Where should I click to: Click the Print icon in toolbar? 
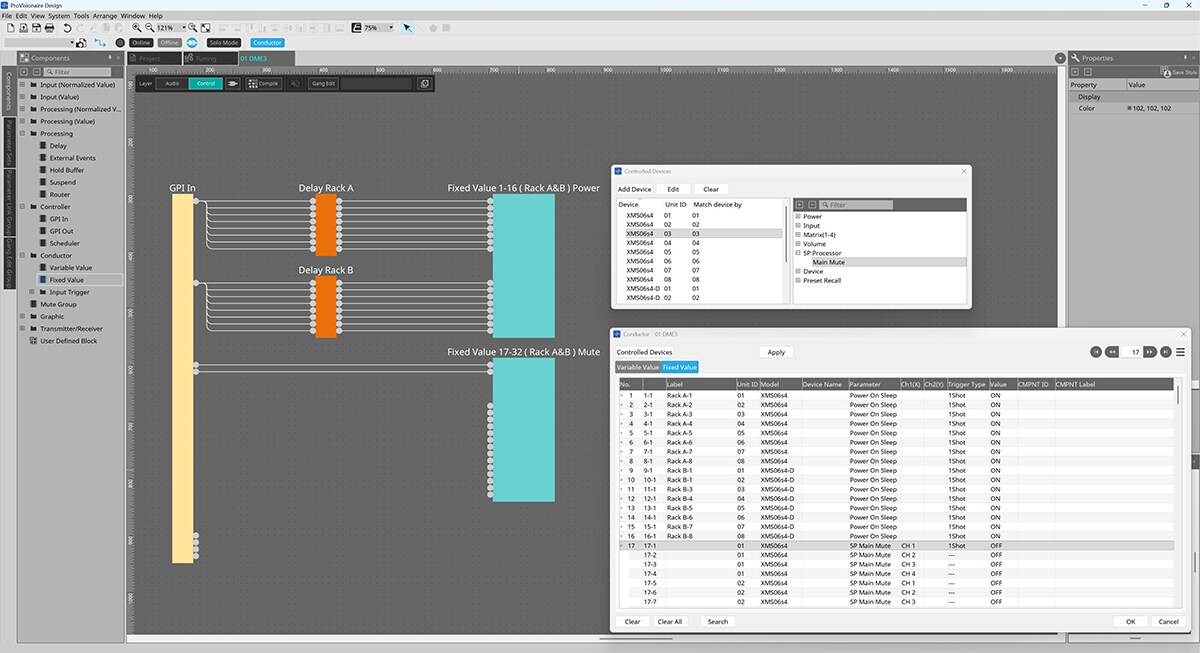point(49,28)
